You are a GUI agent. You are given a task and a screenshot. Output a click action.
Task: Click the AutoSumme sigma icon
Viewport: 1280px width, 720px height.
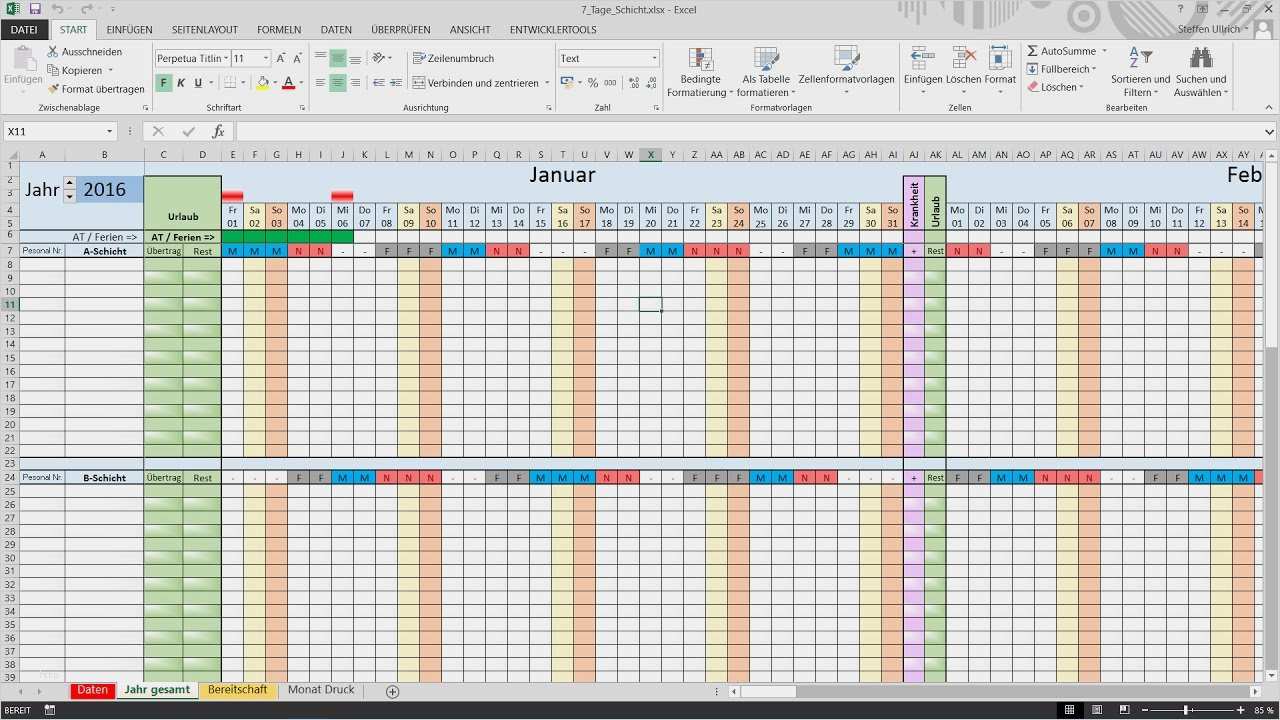tap(1033, 51)
